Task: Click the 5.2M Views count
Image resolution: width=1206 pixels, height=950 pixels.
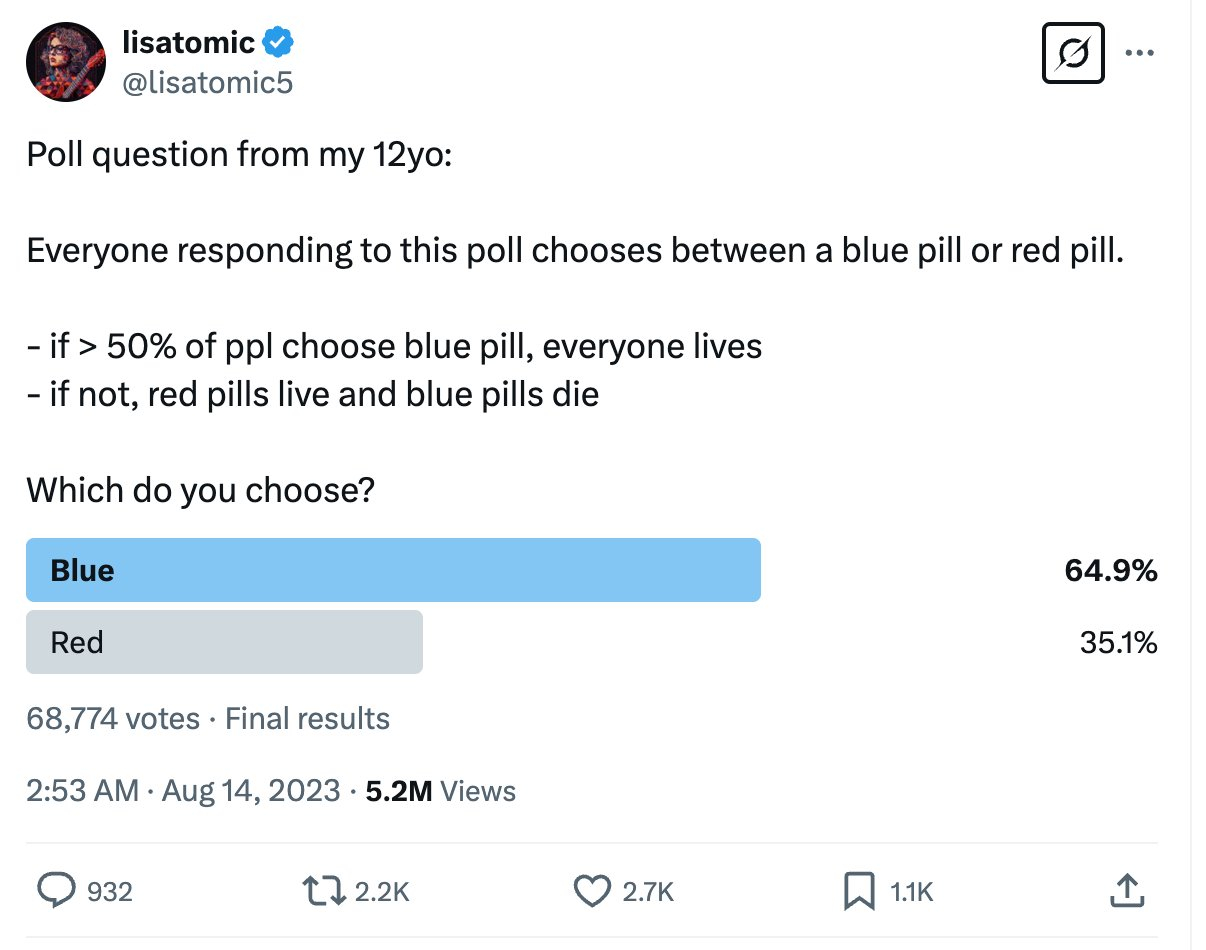Action: tap(441, 791)
